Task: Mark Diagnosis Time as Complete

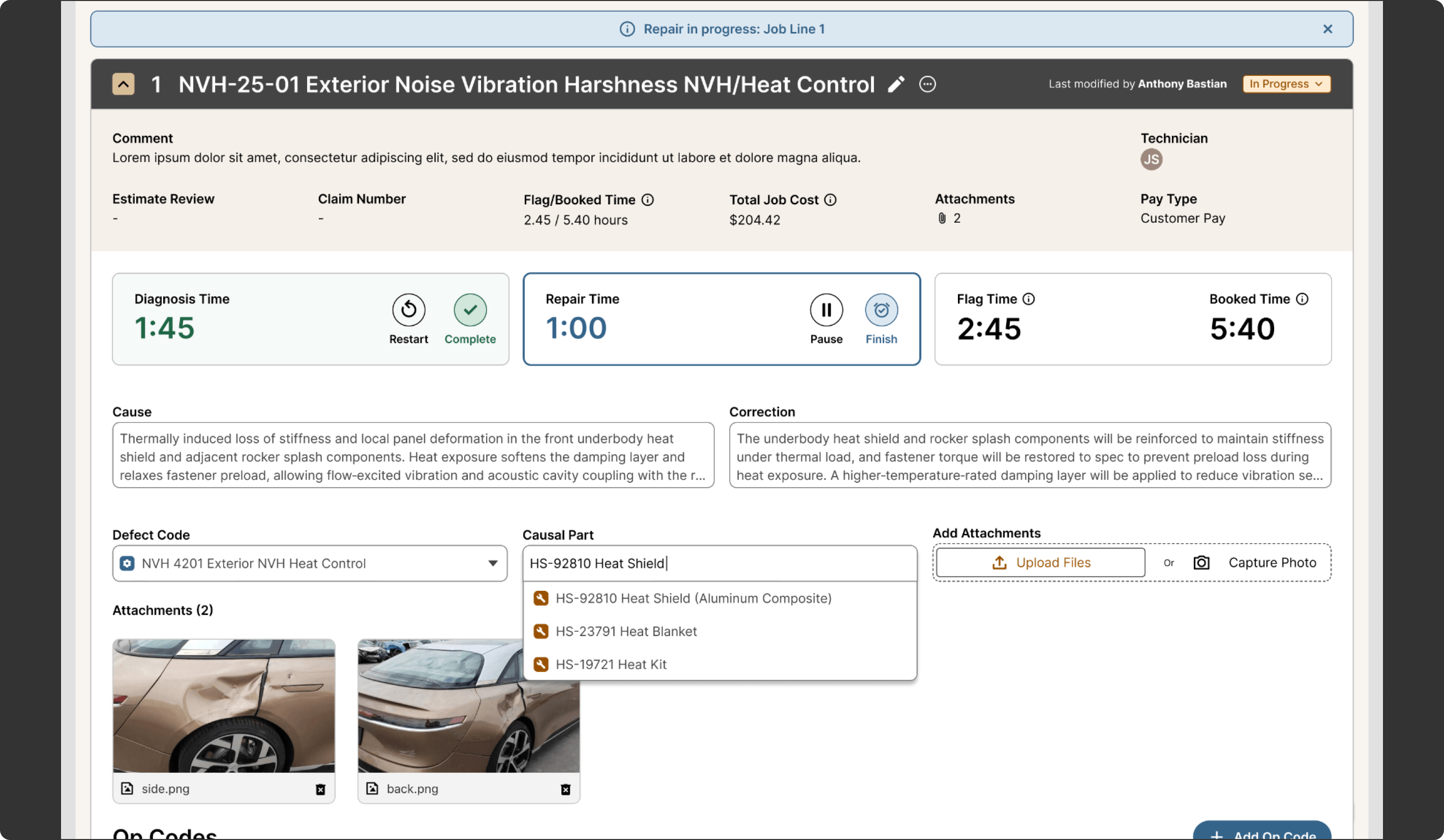Action: 470,310
